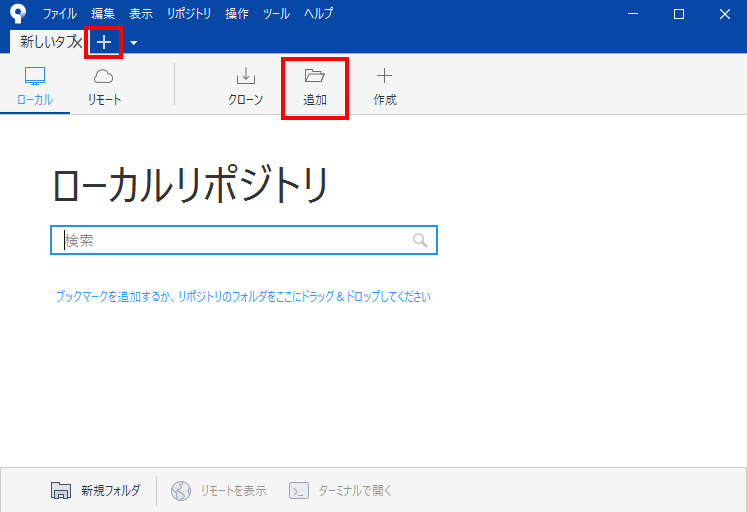The height and width of the screenshot is (512, 747).
Task: Open the クローン repository option
Action: tap(245, 87)
